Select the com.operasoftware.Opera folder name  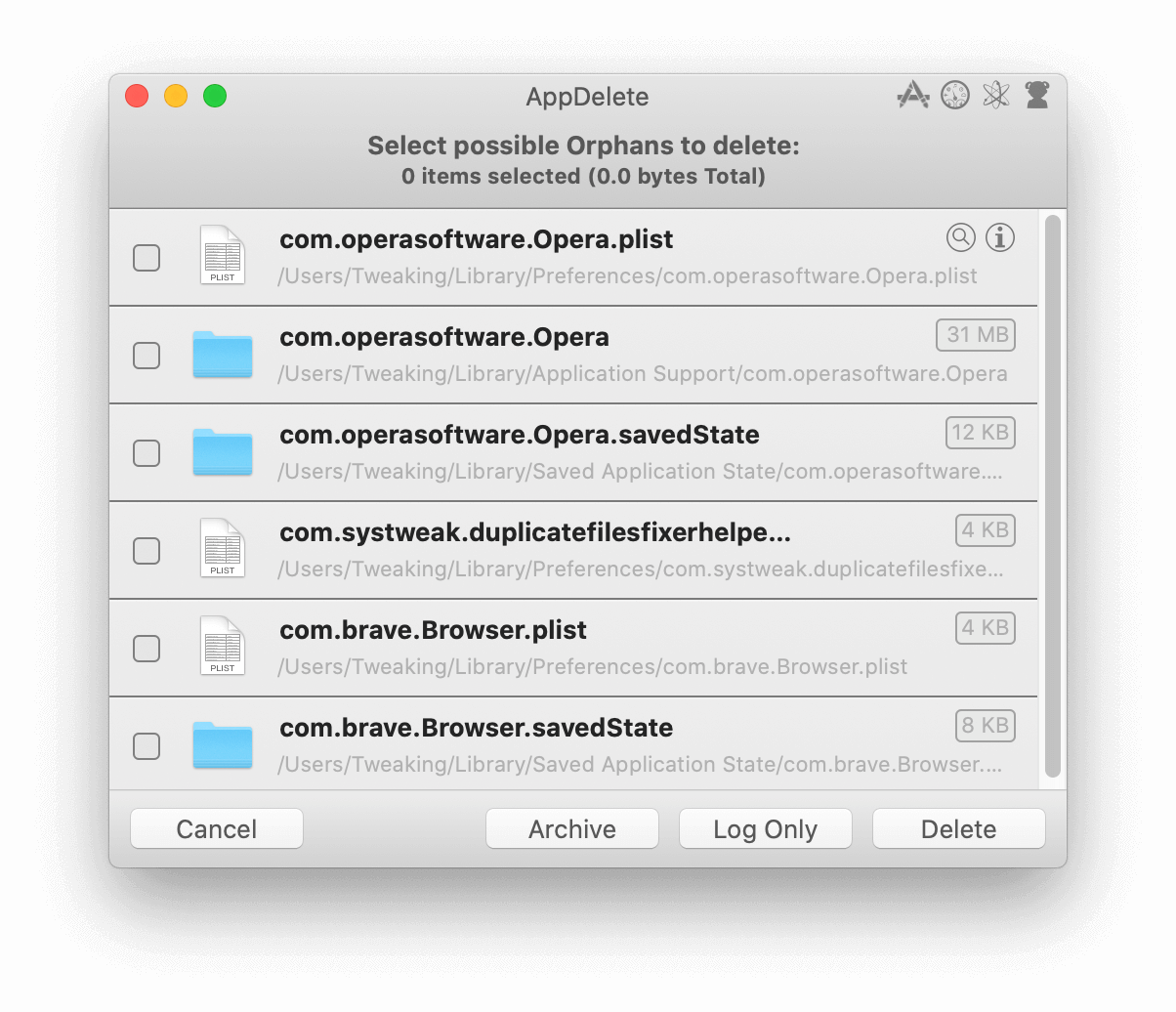pyautogui.click(x=444, y=337)
